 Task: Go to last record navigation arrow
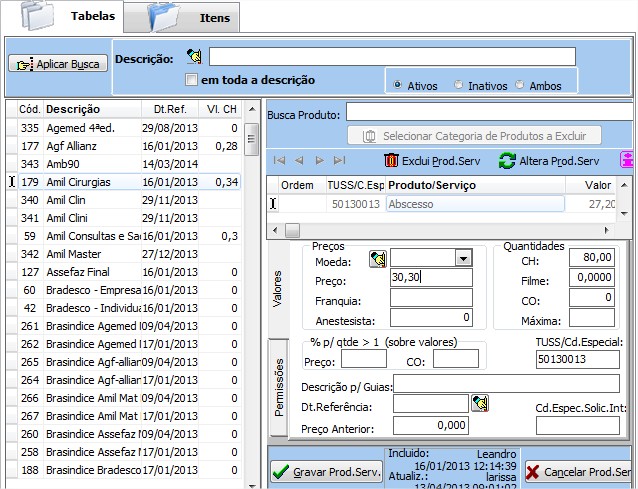(339, 160)
